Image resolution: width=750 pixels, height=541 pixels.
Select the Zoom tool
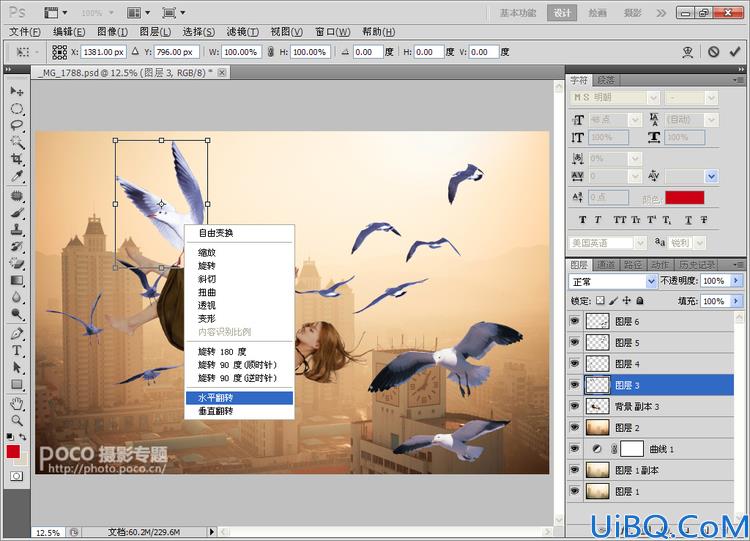(x=17, y=420)
